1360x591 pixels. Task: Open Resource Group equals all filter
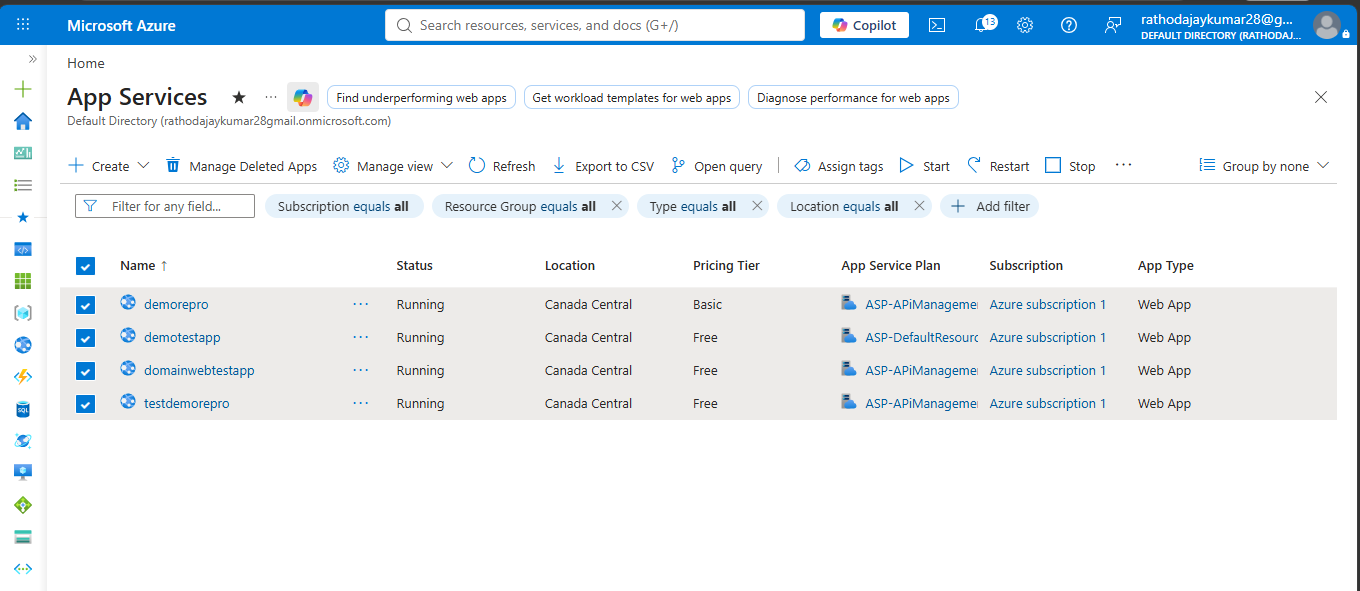click(520, 206)
